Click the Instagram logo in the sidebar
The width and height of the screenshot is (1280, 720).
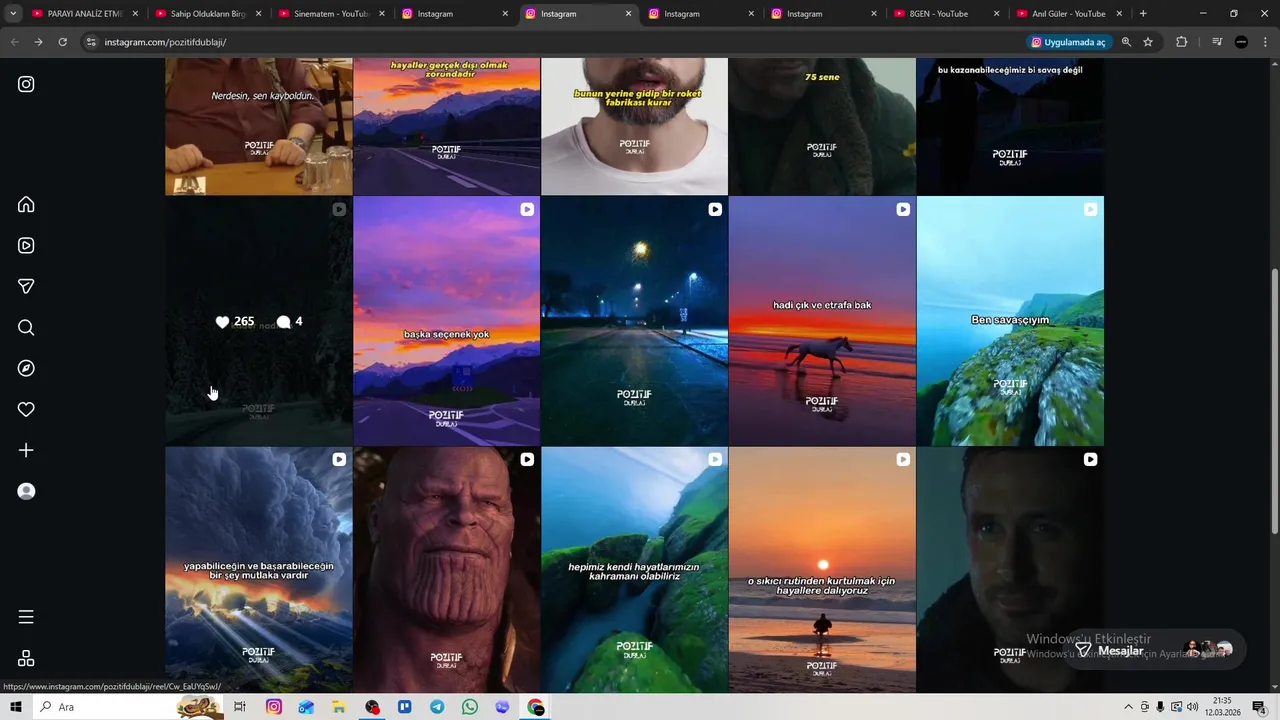point(26,84)
